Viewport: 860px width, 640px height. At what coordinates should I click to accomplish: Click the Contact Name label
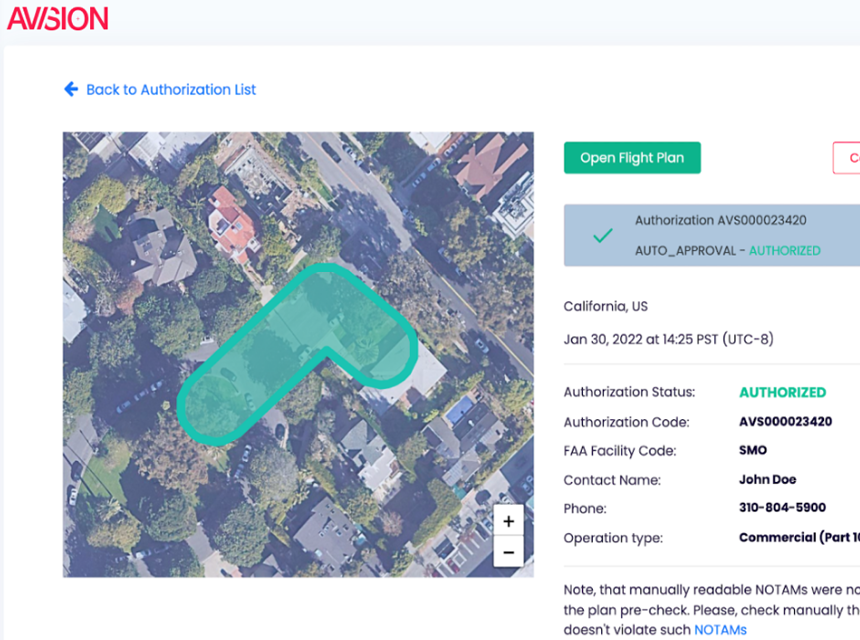click(612, 480)
